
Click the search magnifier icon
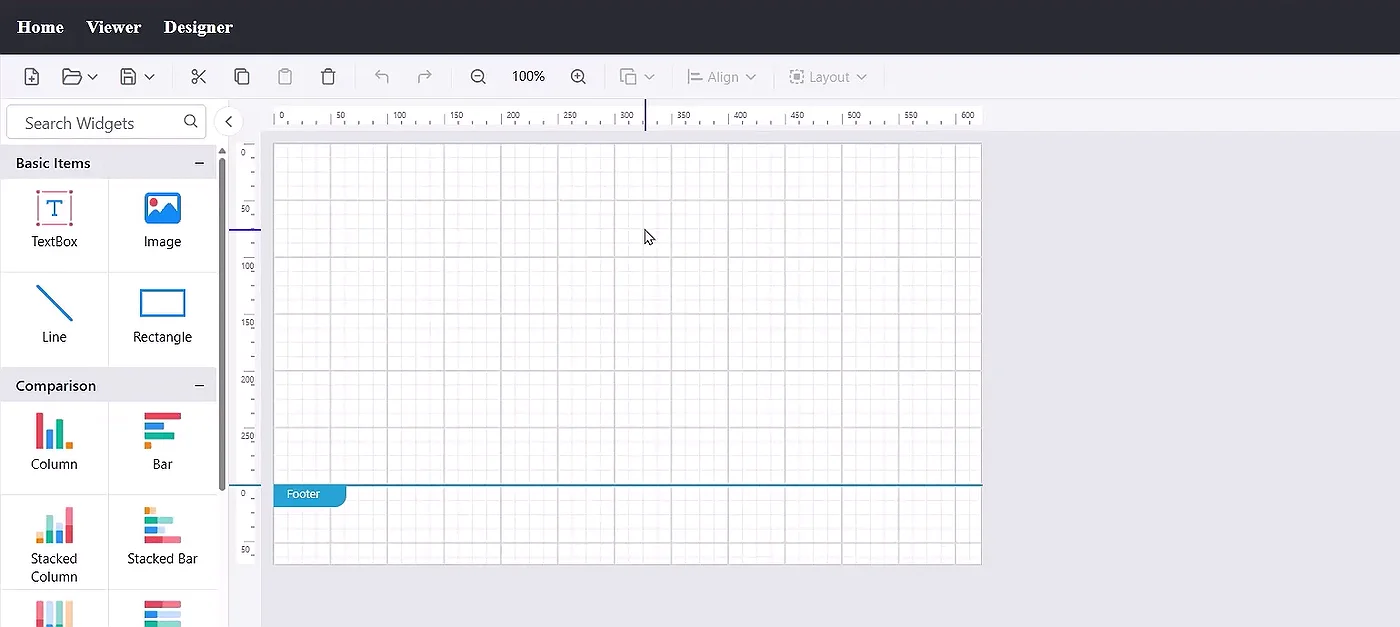tap(191, 122)
